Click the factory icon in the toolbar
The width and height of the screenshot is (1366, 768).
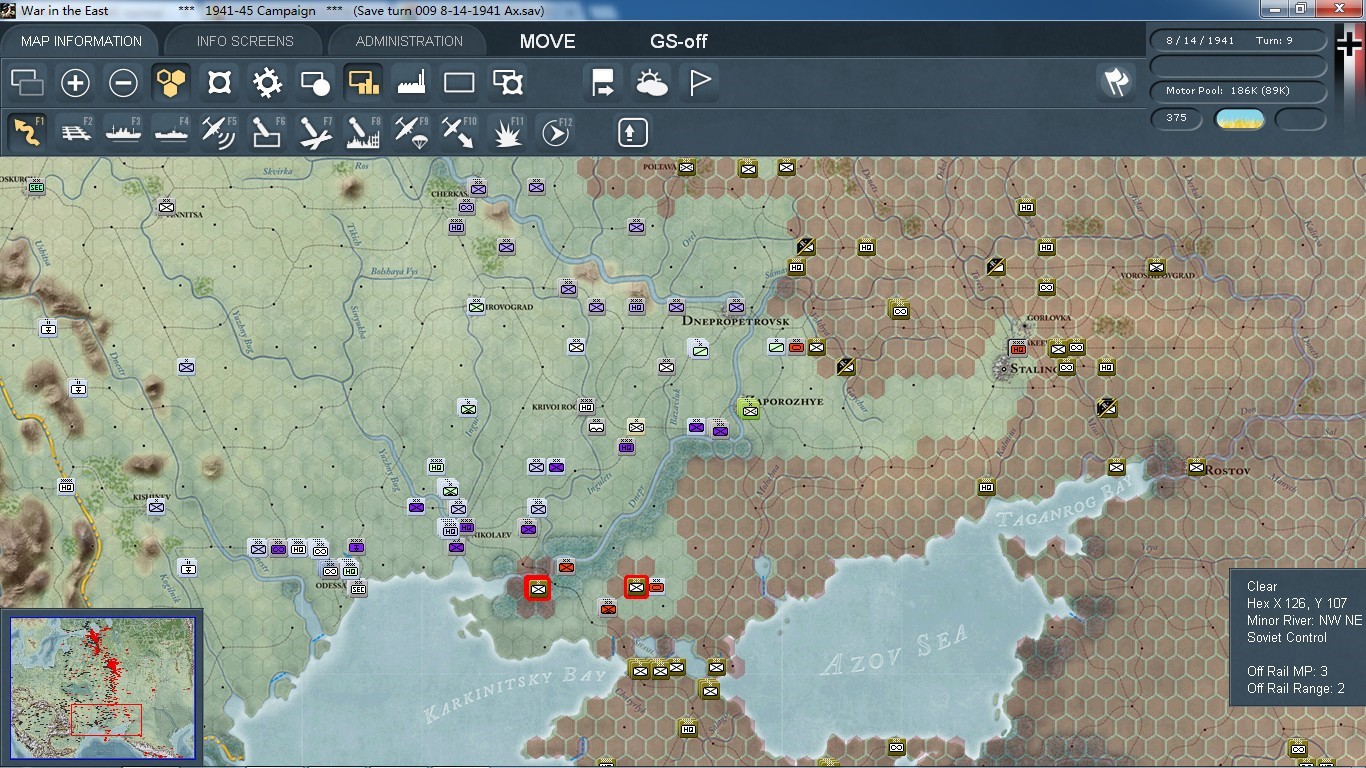point(411,83)
